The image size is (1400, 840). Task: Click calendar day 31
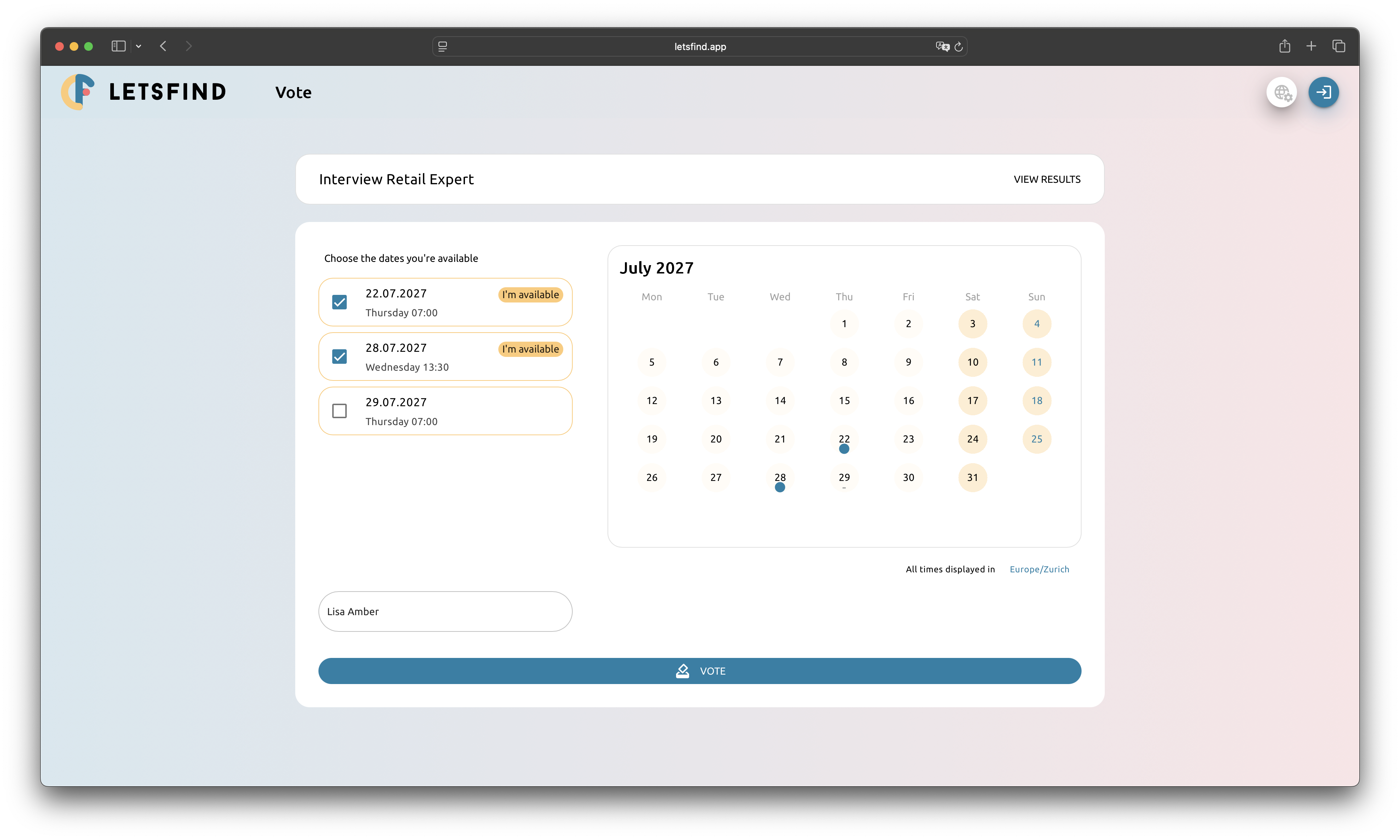tap(973, 478)
